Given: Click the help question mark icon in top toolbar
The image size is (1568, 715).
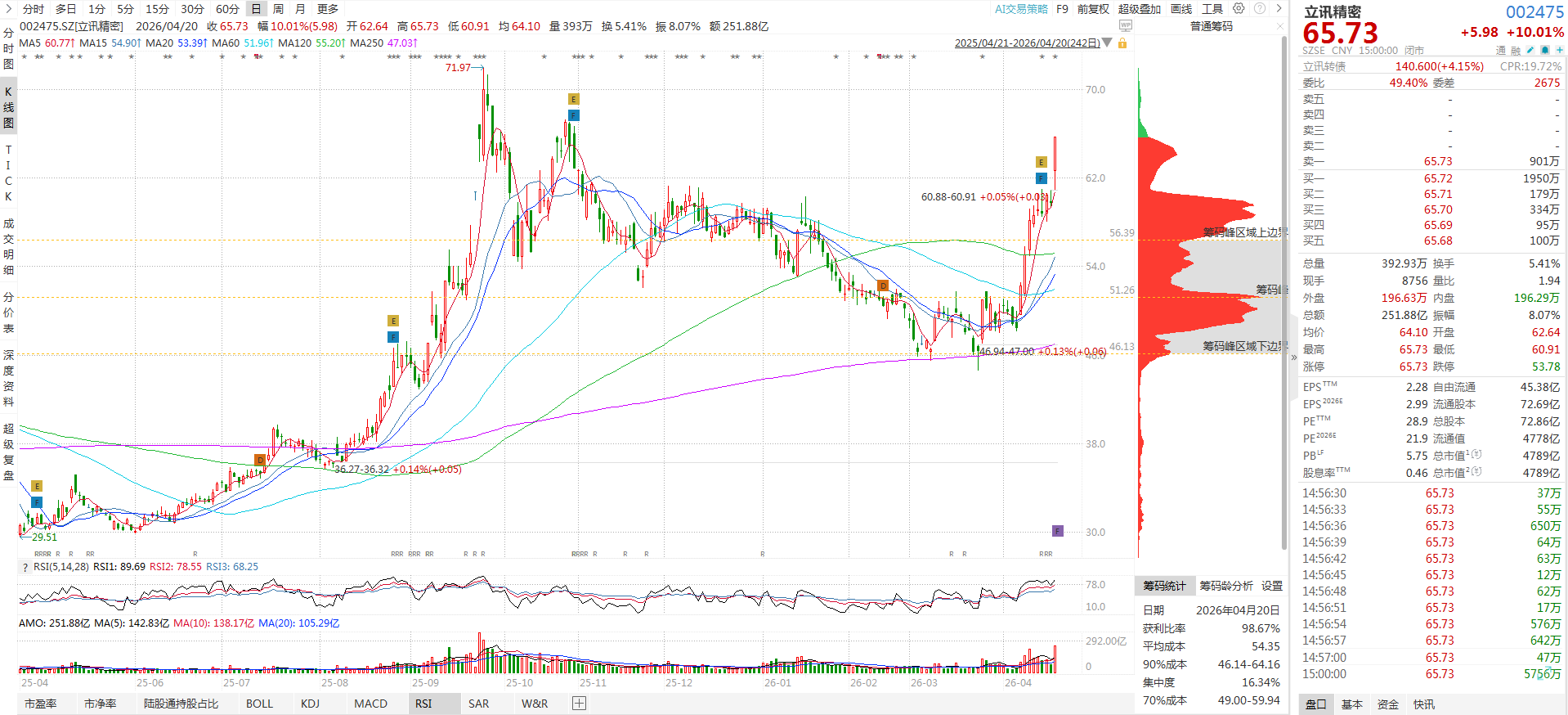Looking at the screenshot, I should pyautogui.click(x=1260, y=9).
